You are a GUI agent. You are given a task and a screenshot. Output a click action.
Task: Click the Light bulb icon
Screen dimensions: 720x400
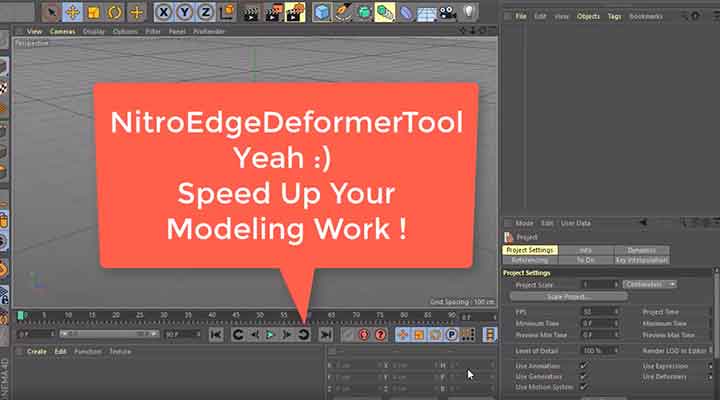466,13
